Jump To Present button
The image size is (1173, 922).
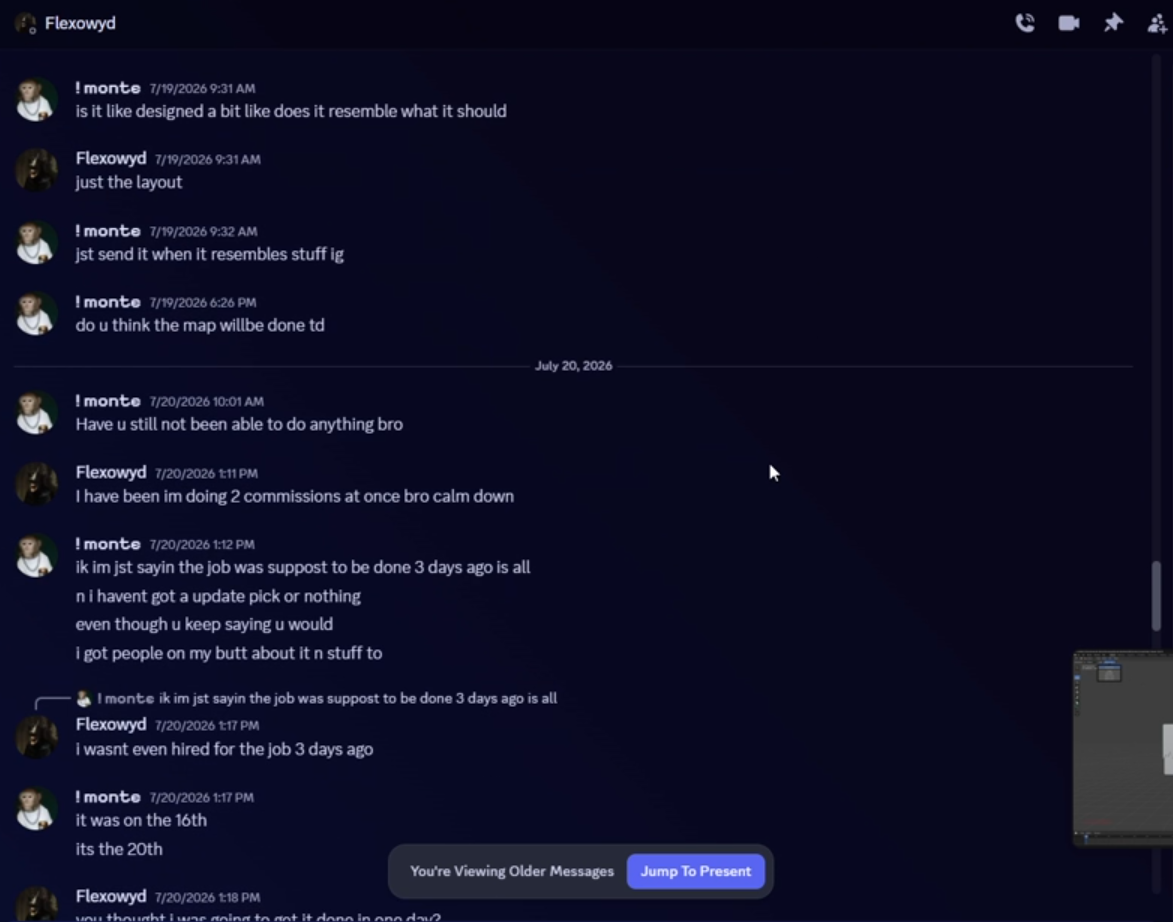click(696, 871)
